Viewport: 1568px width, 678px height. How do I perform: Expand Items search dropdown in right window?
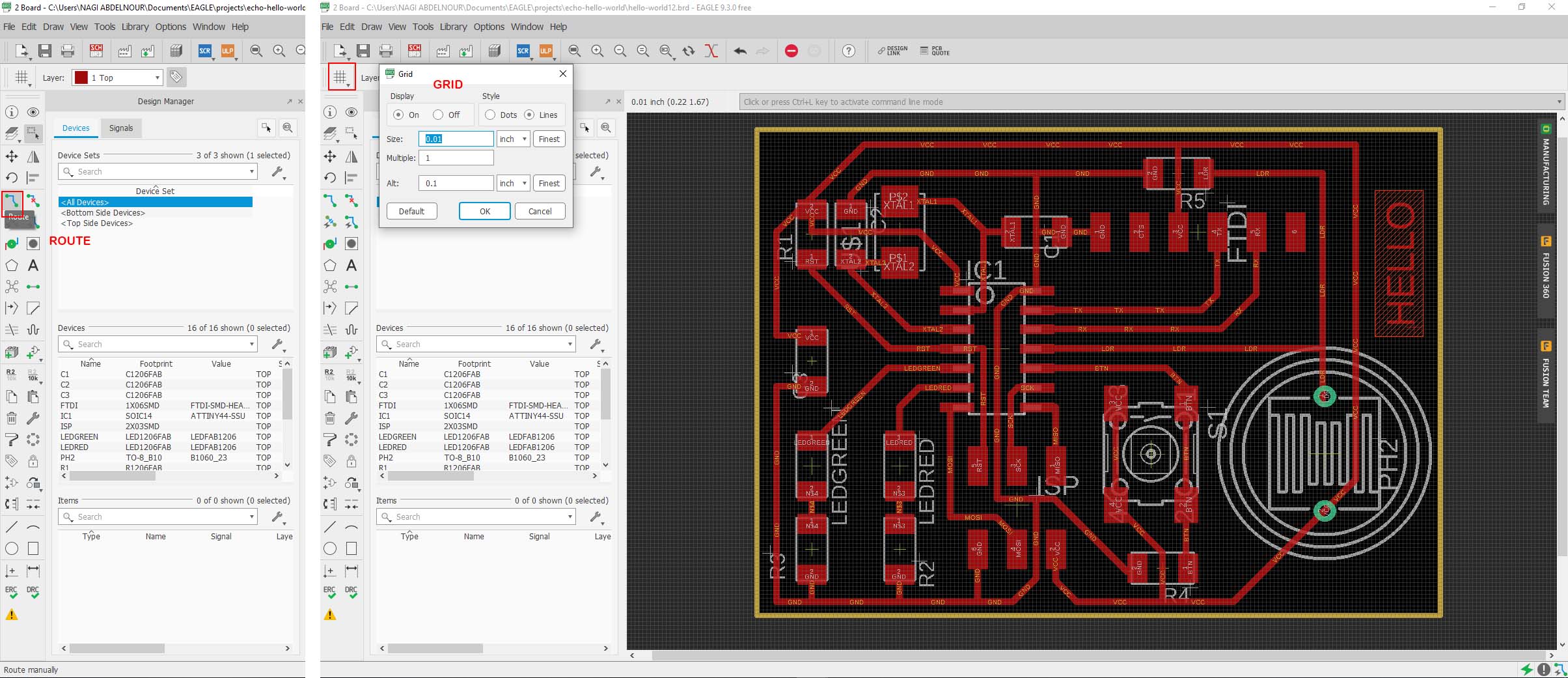pyautogui.click(x=570, y=516)
